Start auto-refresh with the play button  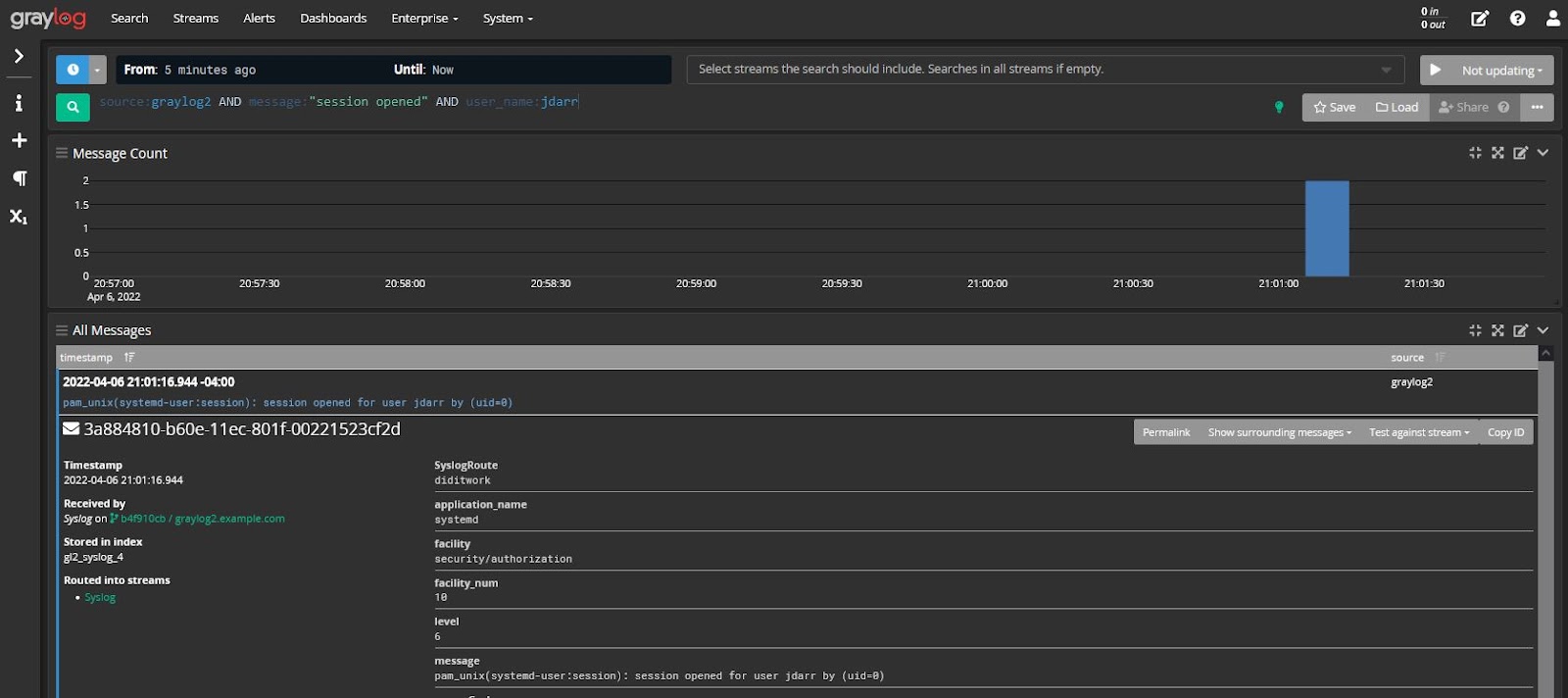click(1435, 70)
